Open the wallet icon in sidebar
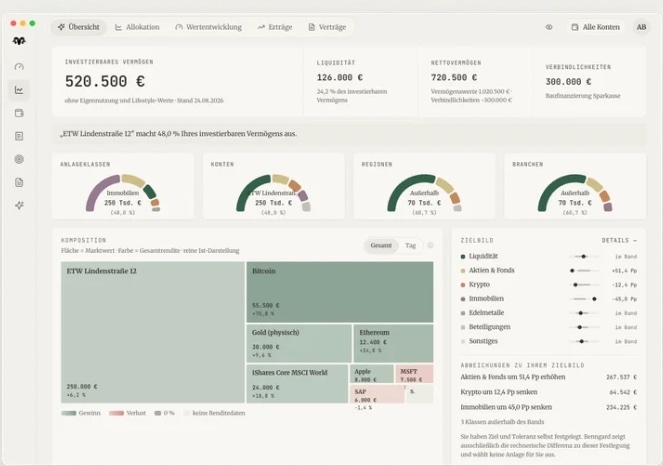This screenshot has width=663, height=466. tap(19, 113)
